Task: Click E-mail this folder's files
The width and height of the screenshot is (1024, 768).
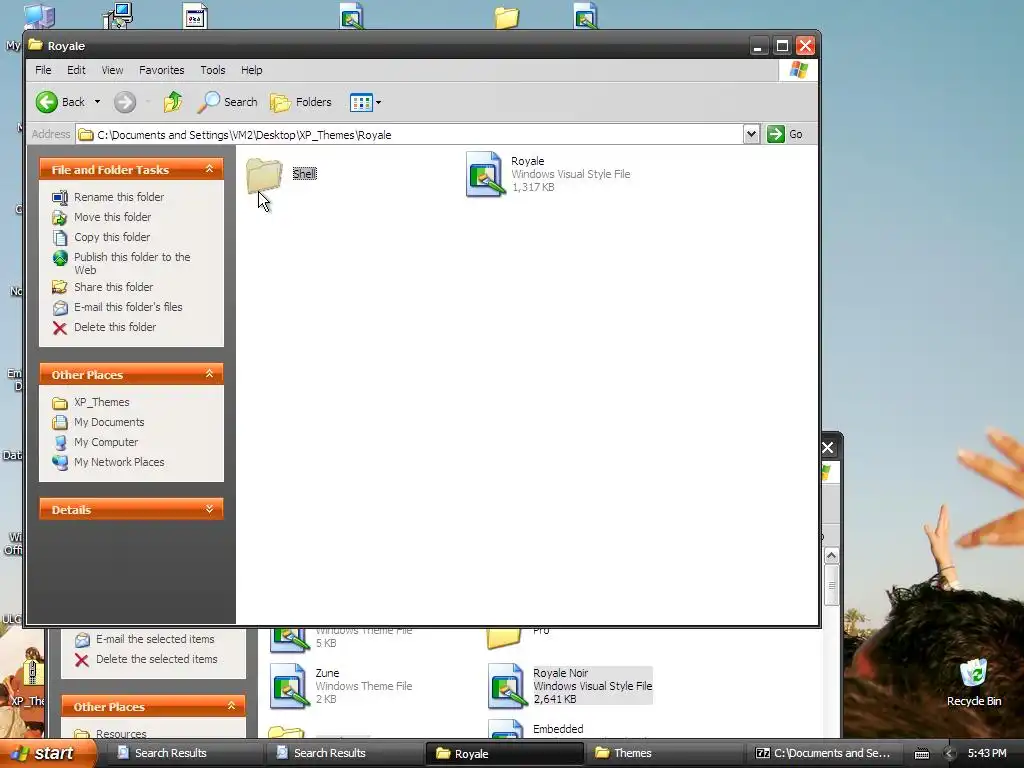Action: [128, 307]
